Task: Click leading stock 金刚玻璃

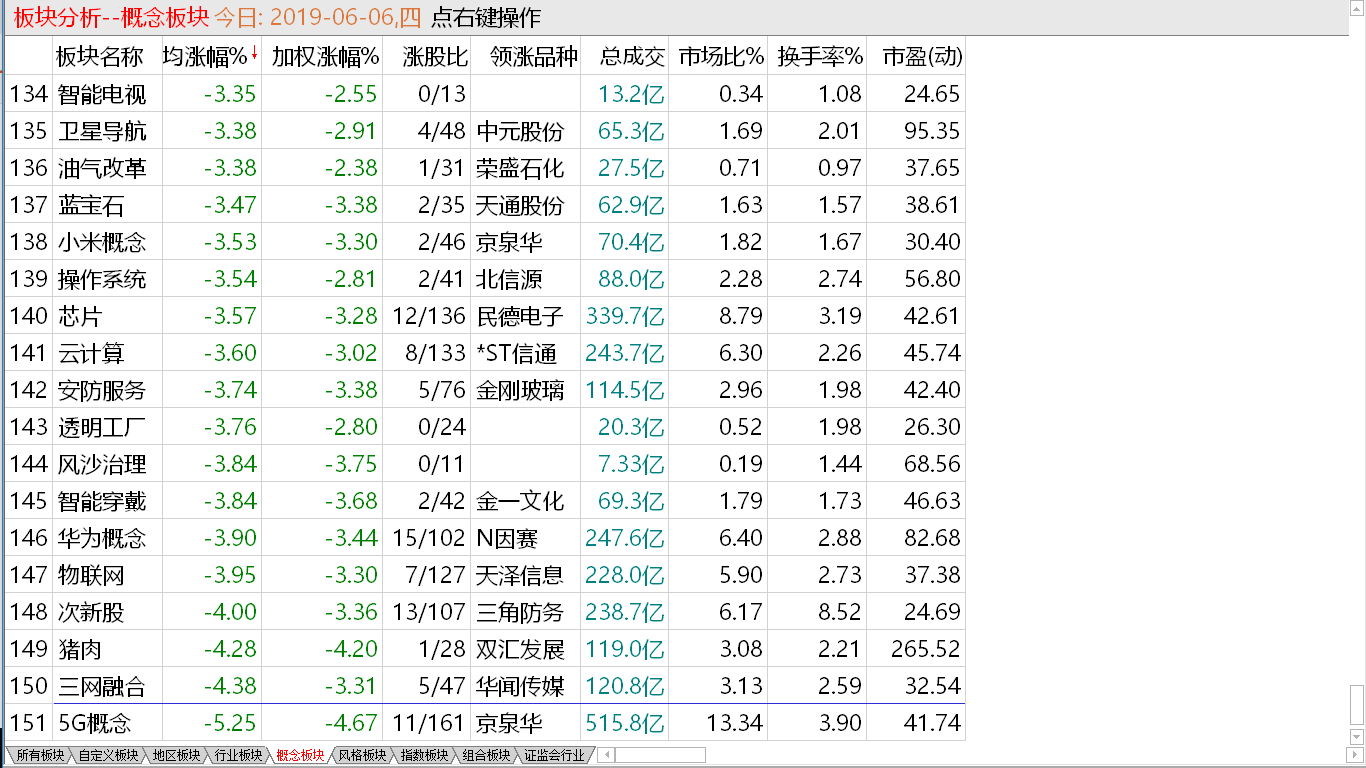Action: coord(520,390)
